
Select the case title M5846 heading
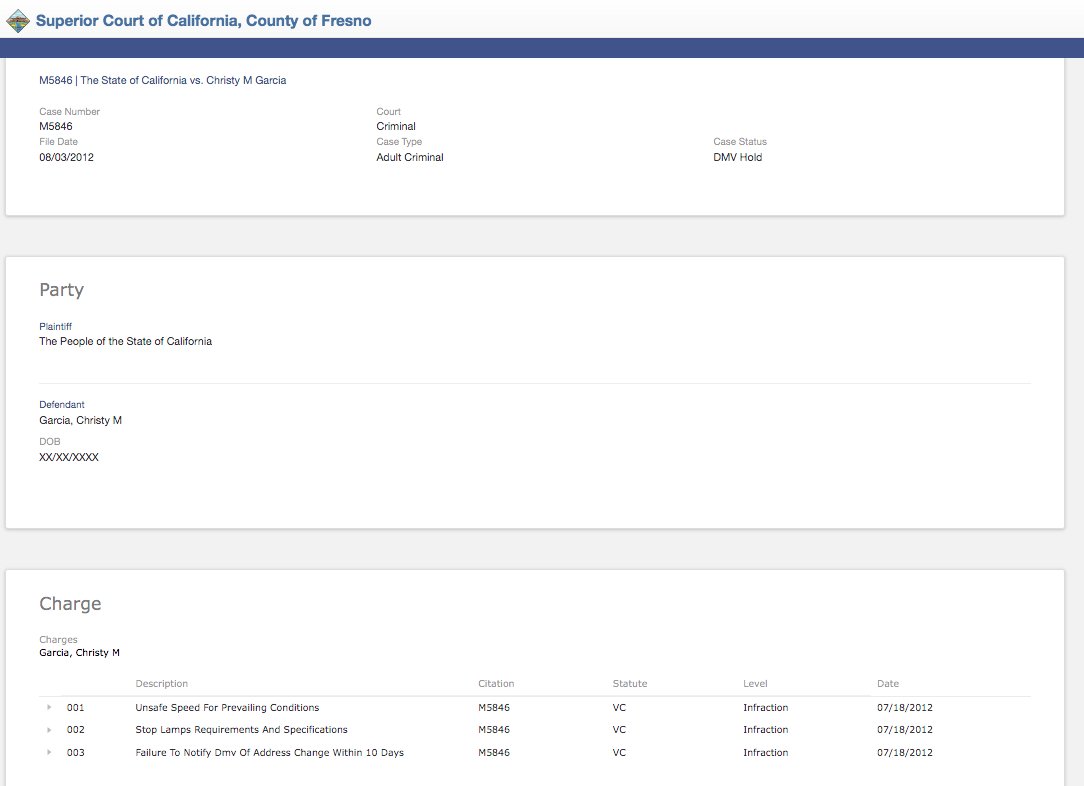tap(162, 80)
